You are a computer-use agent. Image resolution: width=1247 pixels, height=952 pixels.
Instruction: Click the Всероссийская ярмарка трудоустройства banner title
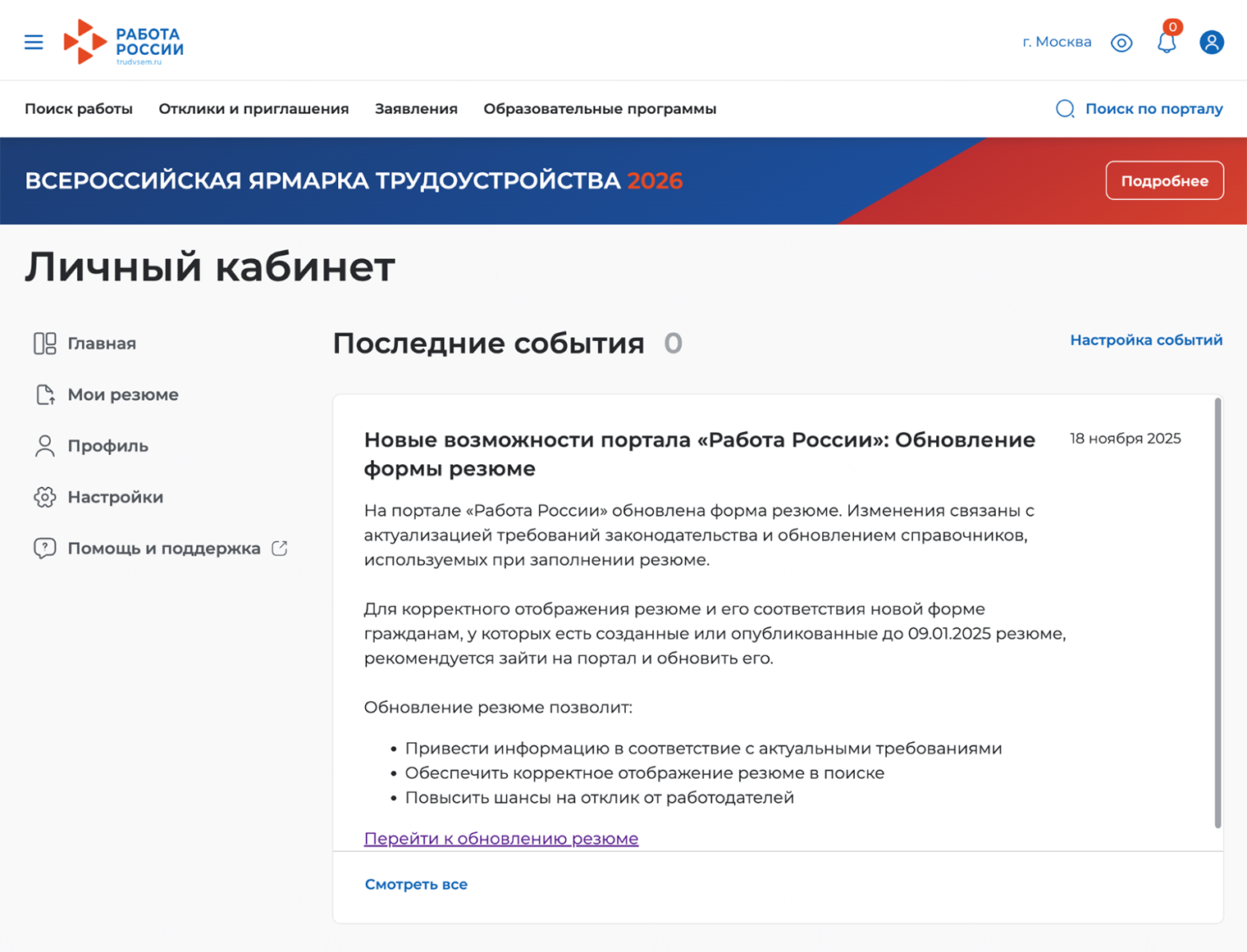pyautogui.click(x=354, y=180)
